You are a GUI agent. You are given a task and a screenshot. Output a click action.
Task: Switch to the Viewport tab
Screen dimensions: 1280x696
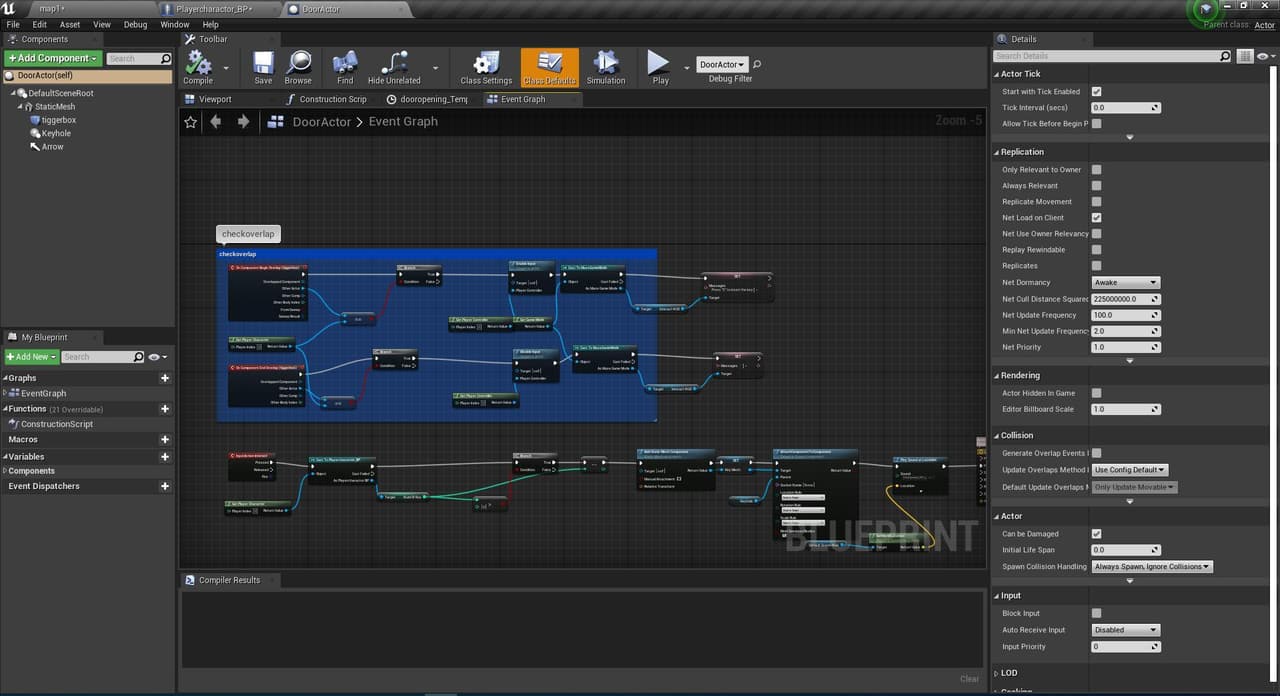click(x=214, y=99)
